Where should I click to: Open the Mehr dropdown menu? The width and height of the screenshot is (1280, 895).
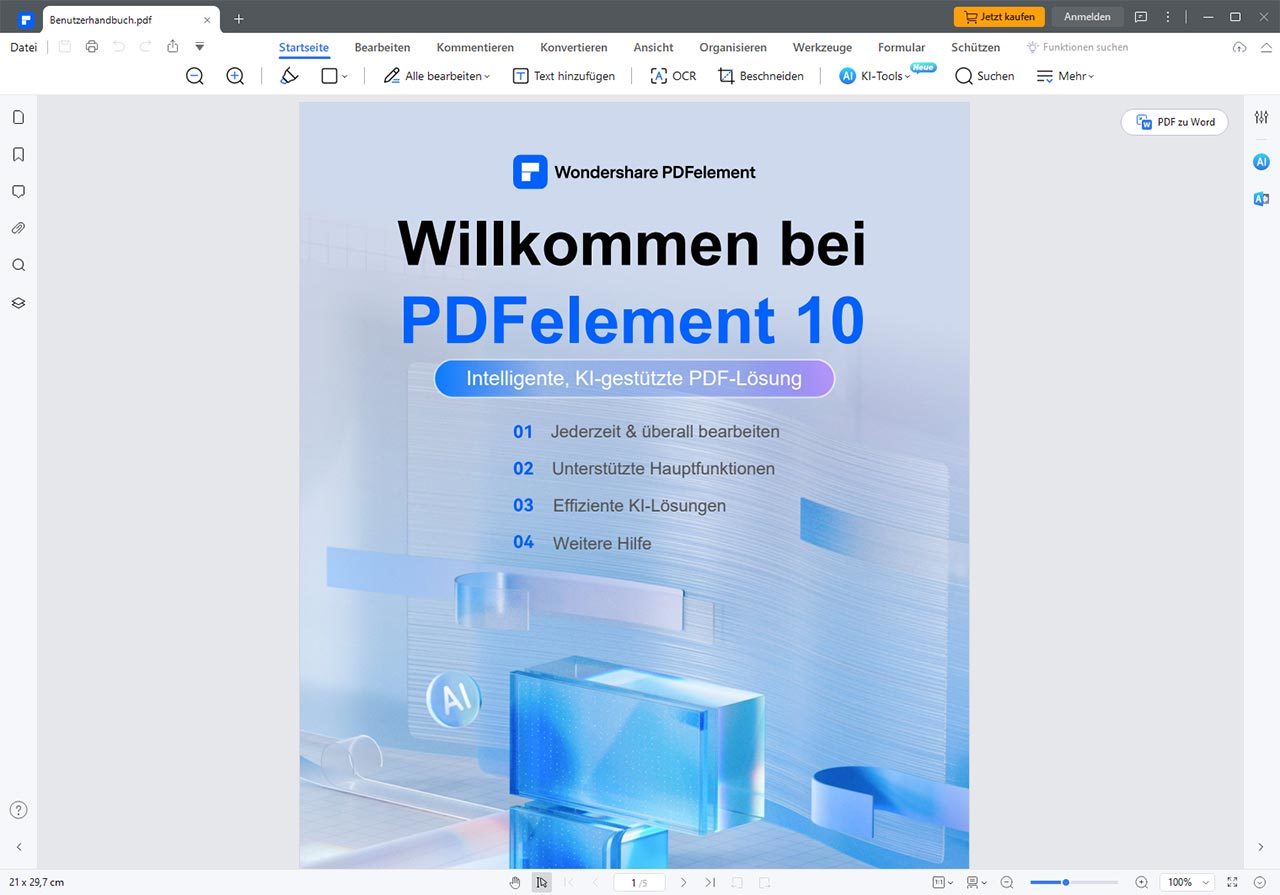1065,76
